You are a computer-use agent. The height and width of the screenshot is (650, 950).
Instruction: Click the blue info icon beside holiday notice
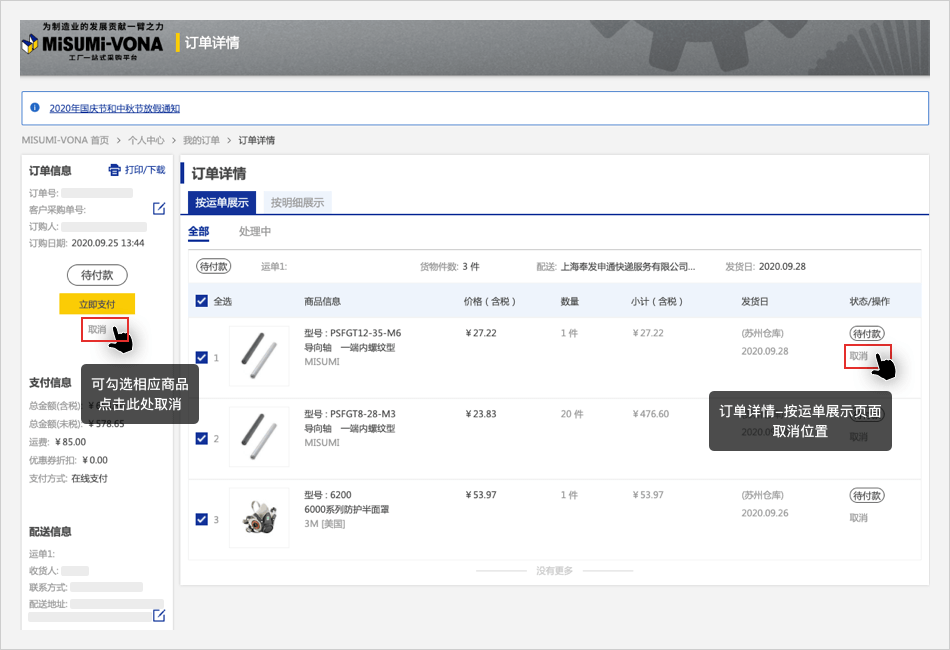[35, 108]
